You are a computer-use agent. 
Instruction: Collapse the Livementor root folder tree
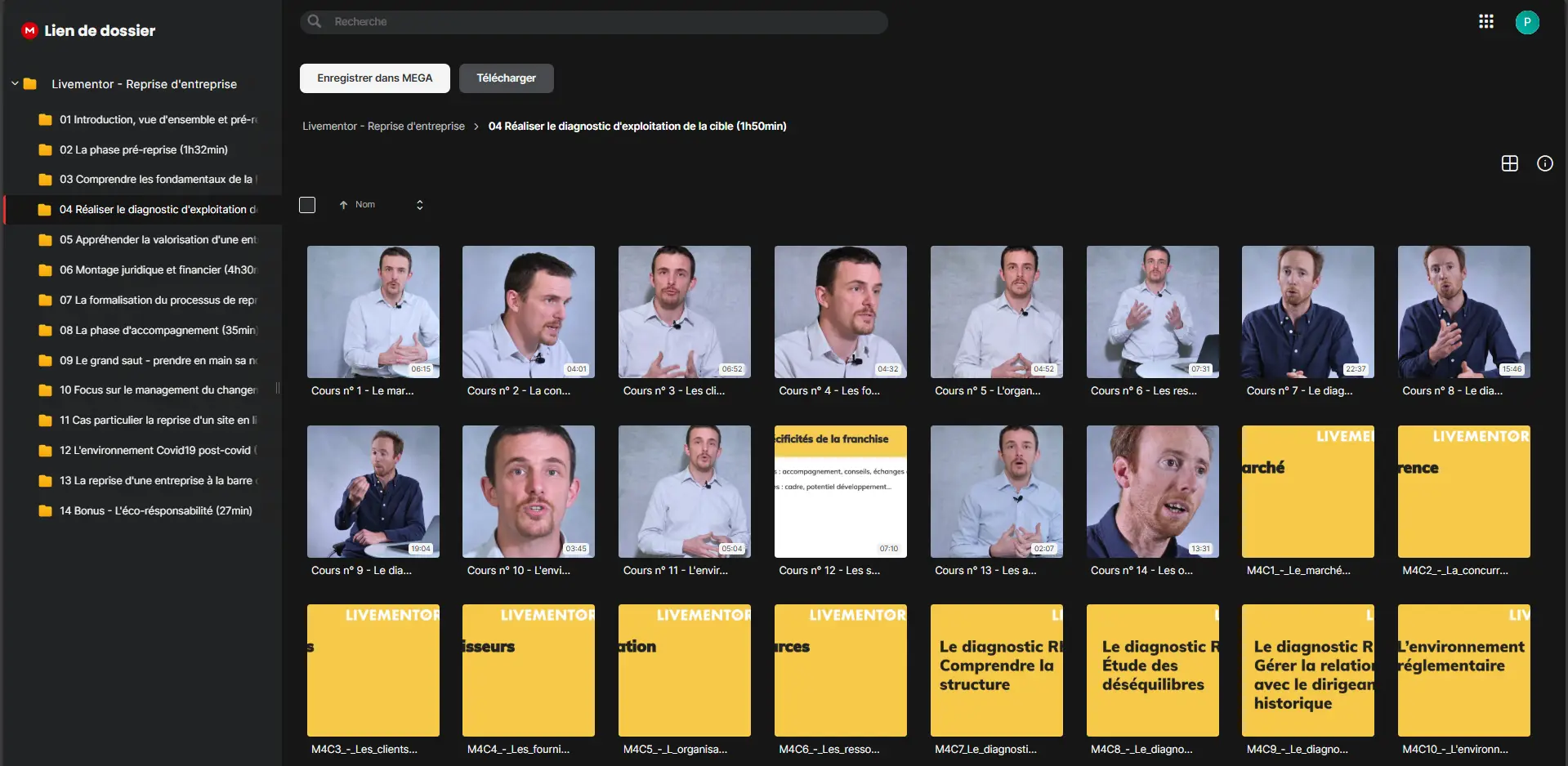click(x=15, y=83)
